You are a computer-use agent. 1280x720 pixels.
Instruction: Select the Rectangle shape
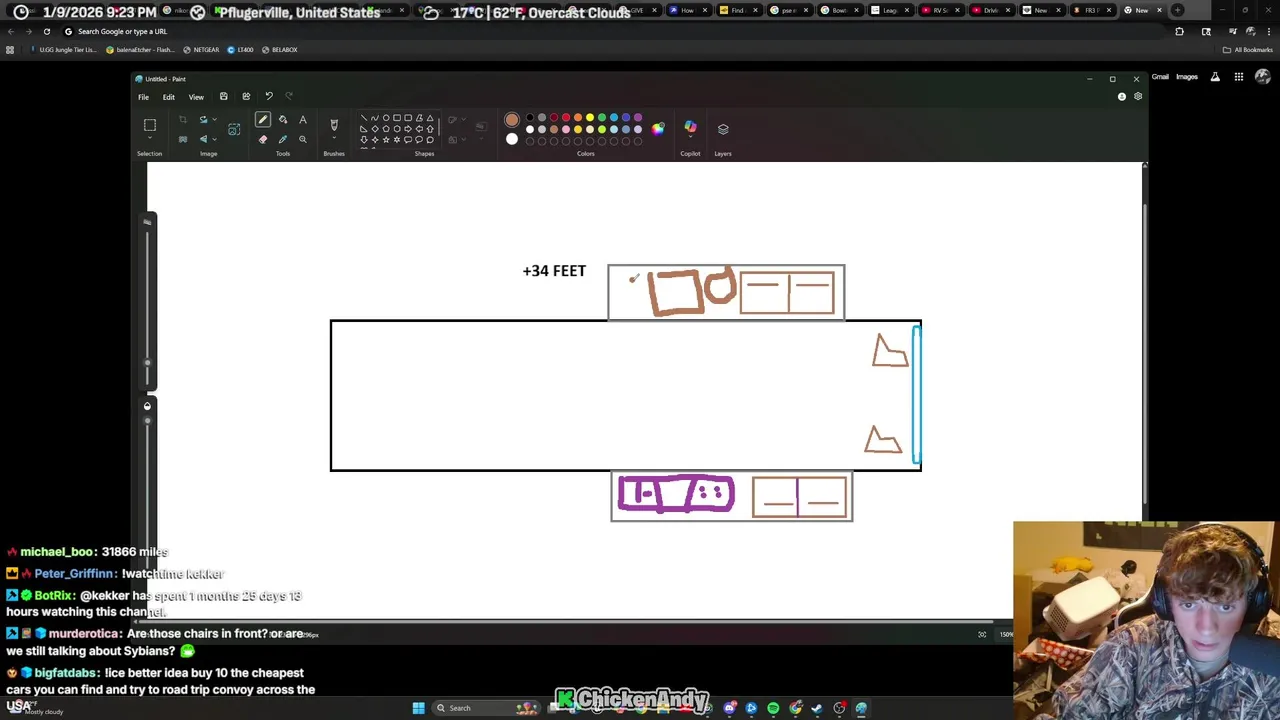(397, 117)
